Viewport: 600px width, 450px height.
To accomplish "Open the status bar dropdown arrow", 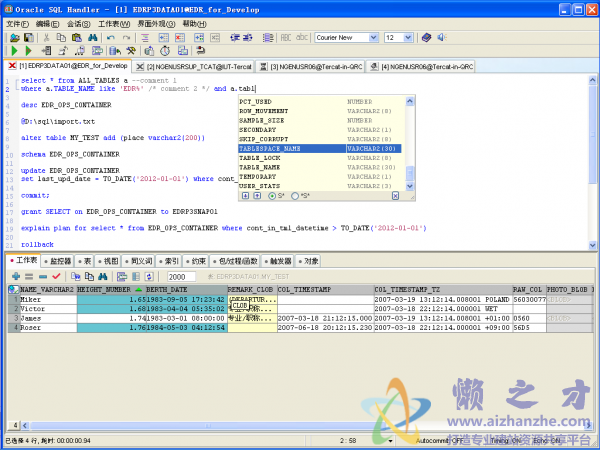I will pos(390,441).
